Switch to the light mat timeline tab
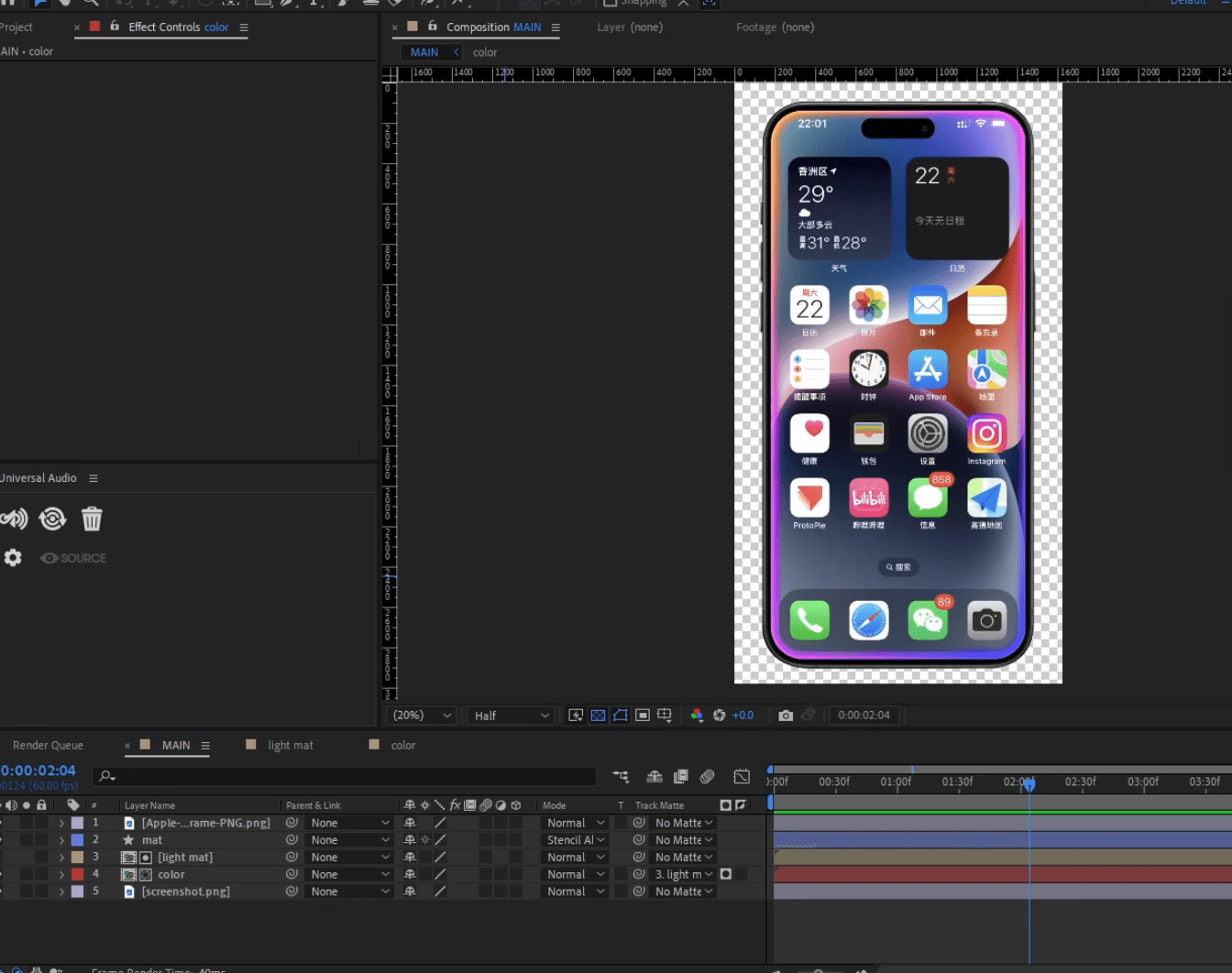The width and height of the screenshot is (1232, 973). 290,746
